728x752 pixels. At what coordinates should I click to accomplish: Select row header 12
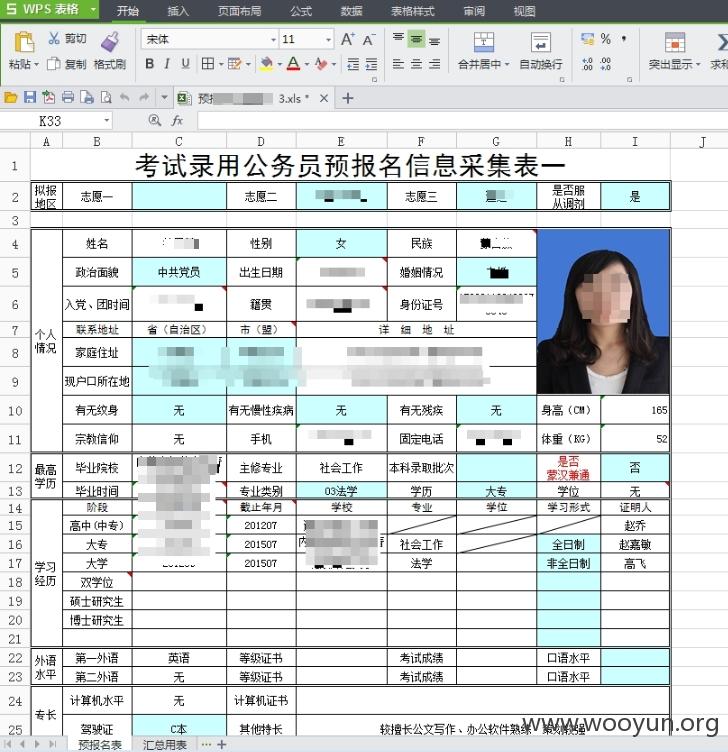15,469
